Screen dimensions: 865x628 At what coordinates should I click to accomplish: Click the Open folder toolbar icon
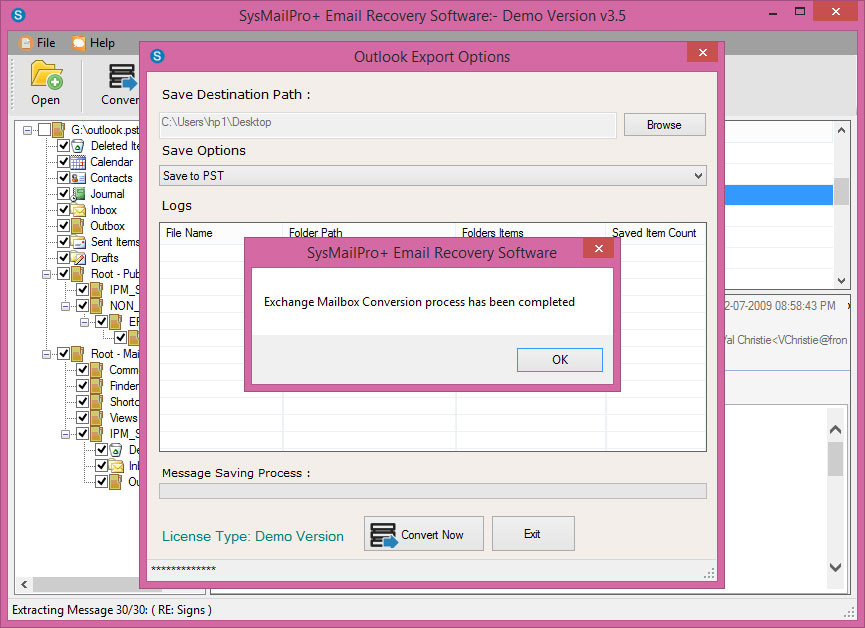pyautogui.click(x=46, y=84)
